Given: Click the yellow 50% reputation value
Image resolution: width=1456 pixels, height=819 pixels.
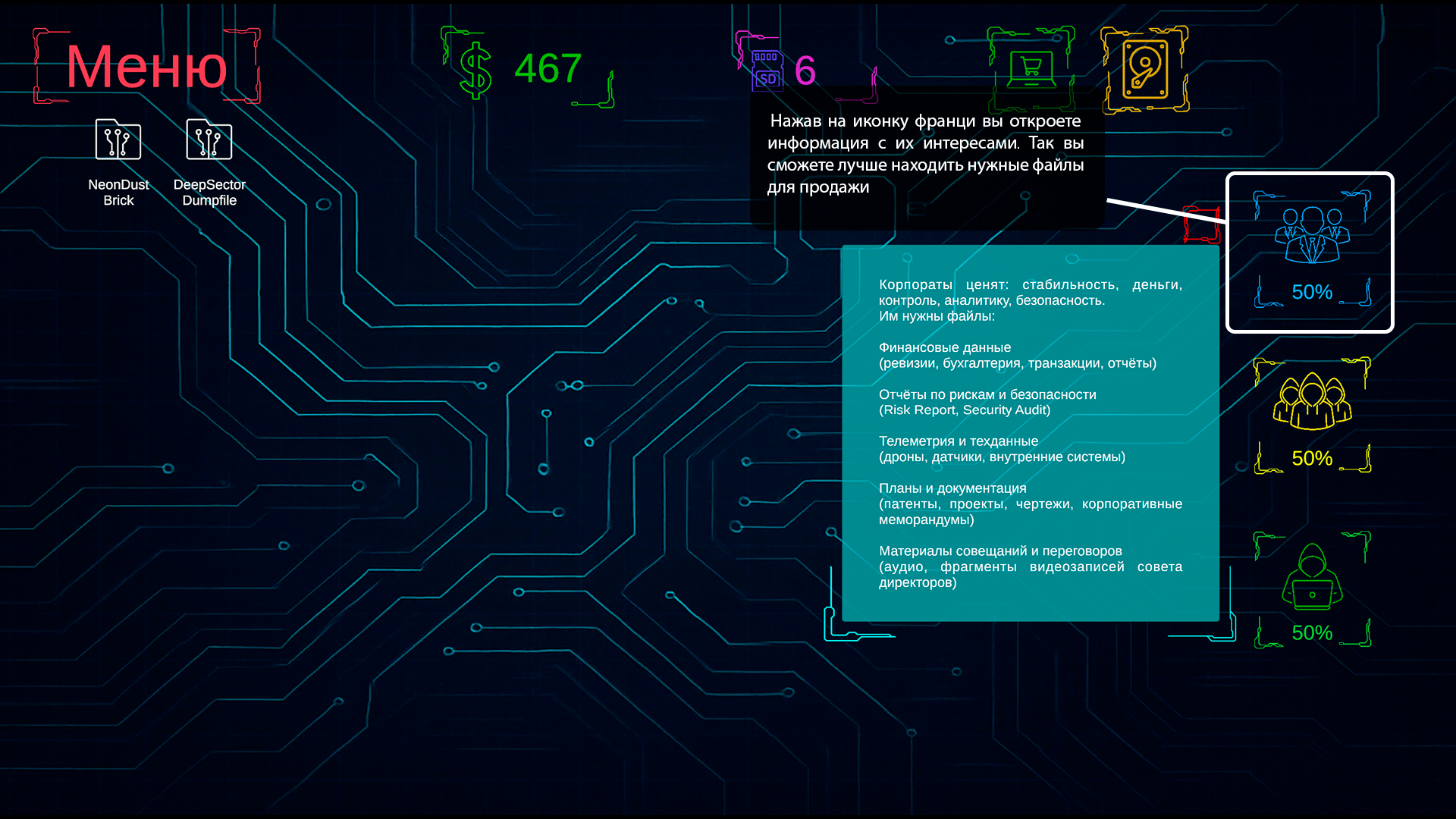Looking at the screenshot, I should tap(1312, 459).
